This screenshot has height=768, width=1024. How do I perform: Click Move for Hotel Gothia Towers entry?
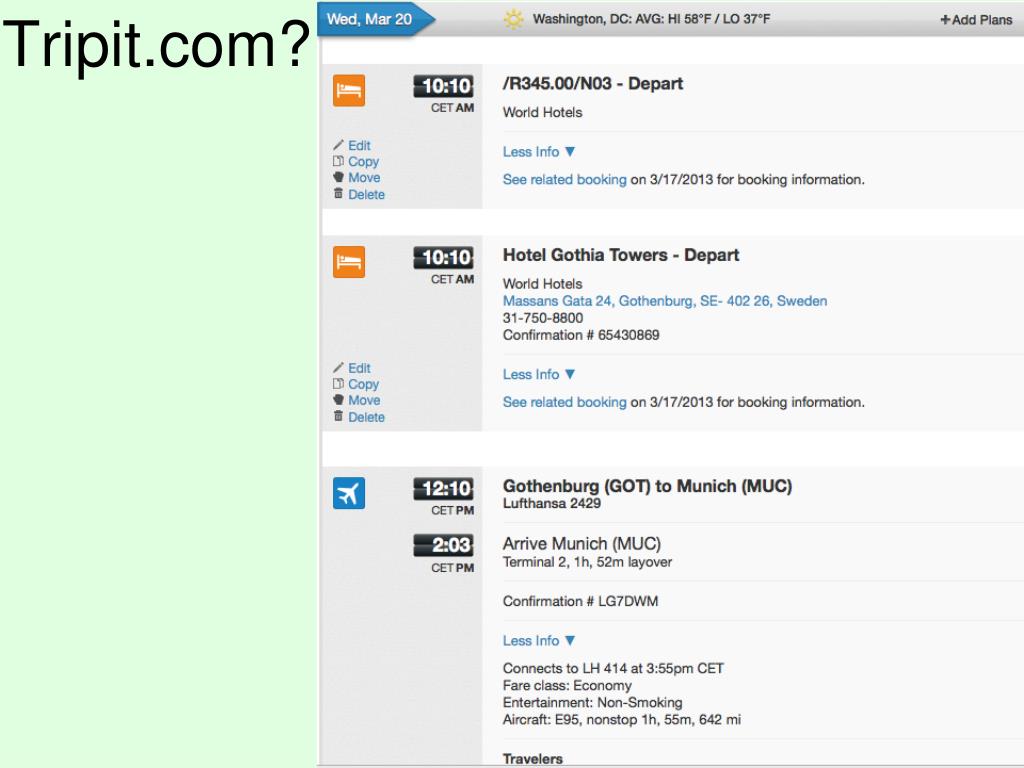click(364, 400)
